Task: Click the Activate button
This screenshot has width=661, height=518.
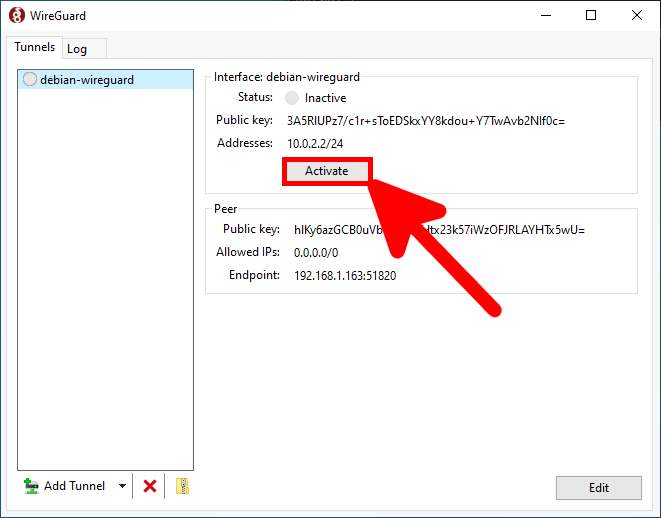Action: click(x=327, y=171)
